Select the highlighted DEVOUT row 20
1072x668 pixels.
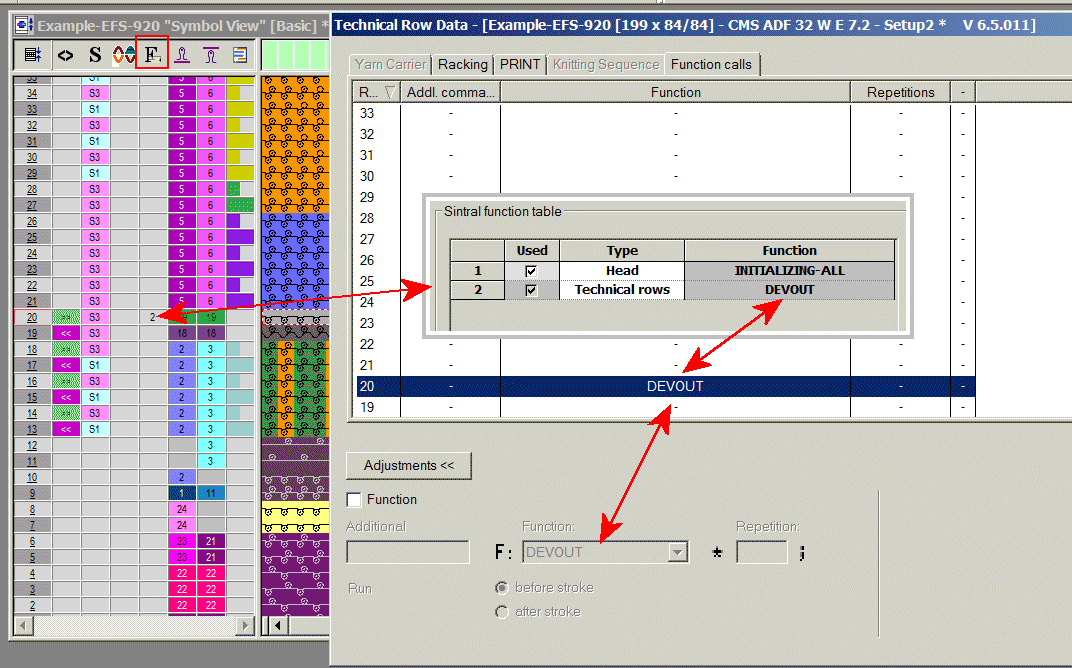[x=674, y=386]
